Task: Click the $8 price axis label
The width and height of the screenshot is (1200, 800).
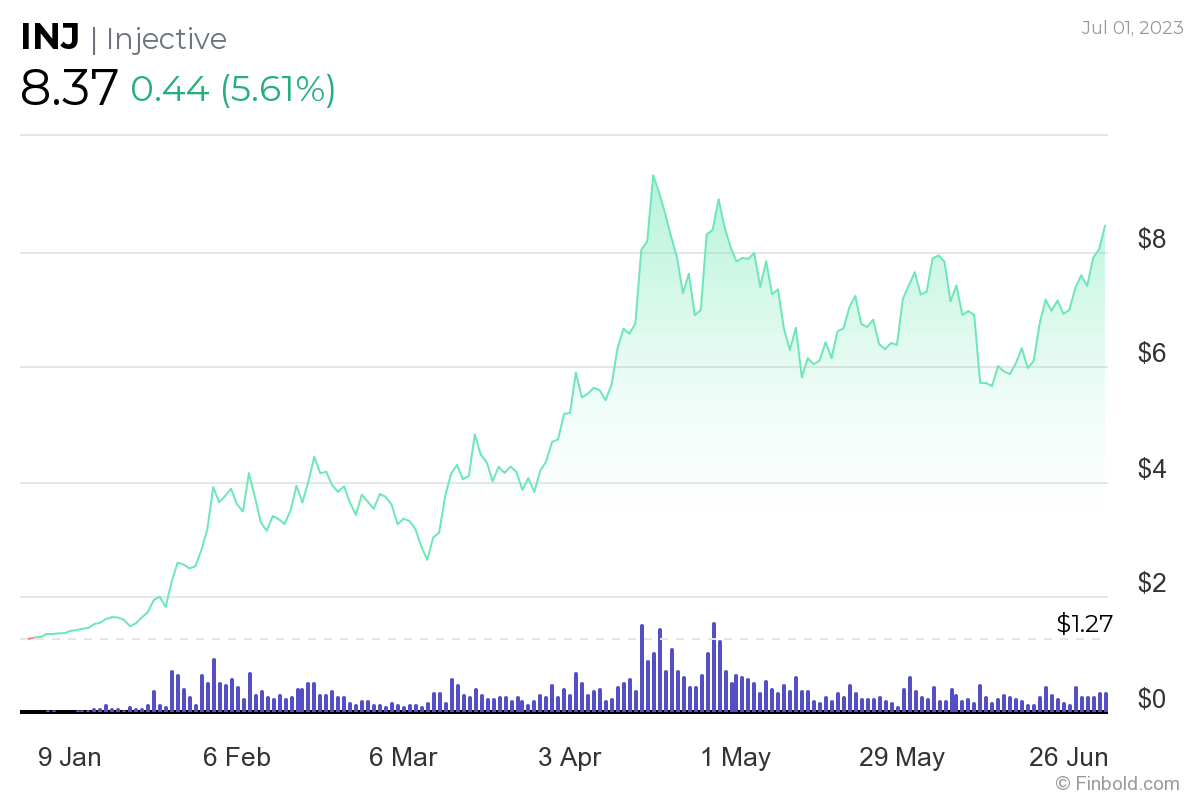Action: click(1152, 239)
